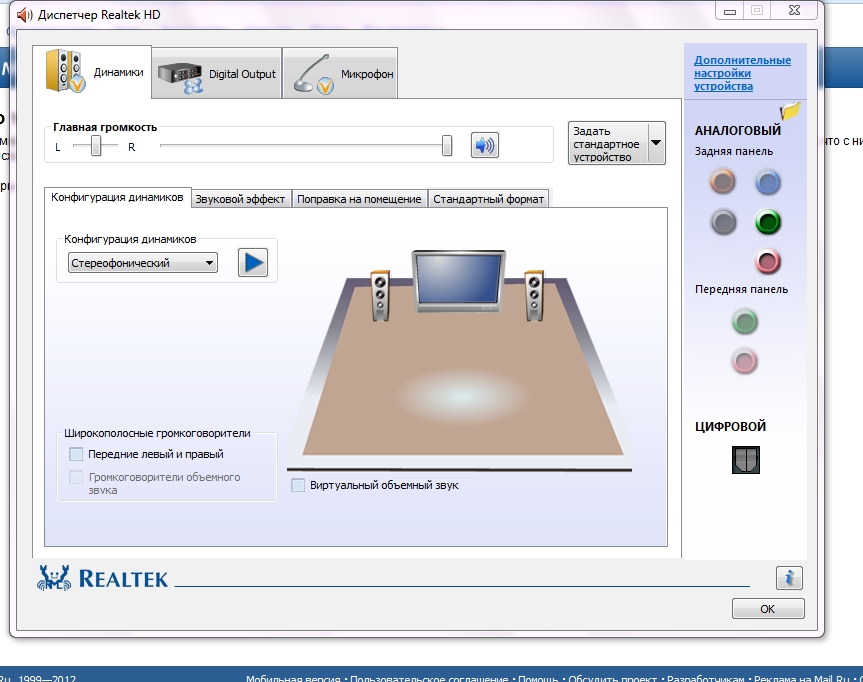
Task: Open Пользовательское соглашение footer link
Action: pos(429,678)
